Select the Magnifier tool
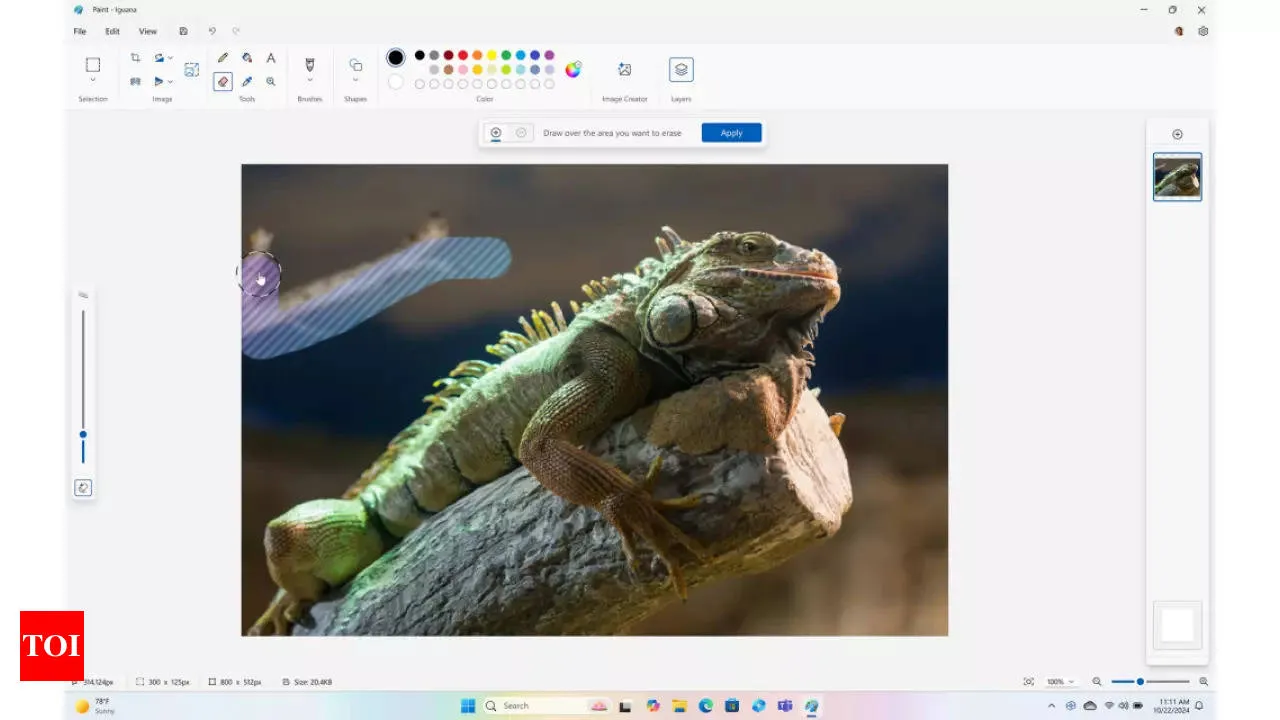 tap(271, 82)
